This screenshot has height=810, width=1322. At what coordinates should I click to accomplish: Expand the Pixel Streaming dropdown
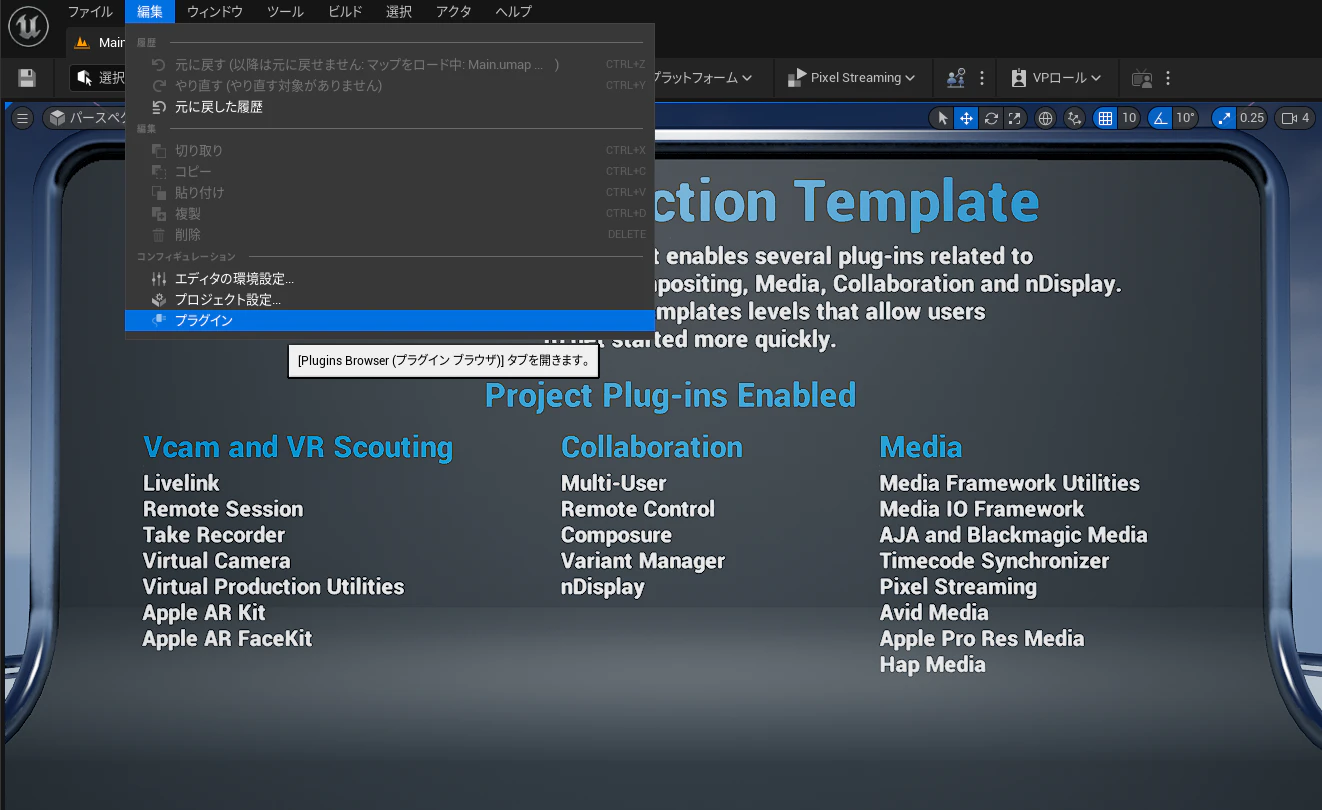(852, 78)
